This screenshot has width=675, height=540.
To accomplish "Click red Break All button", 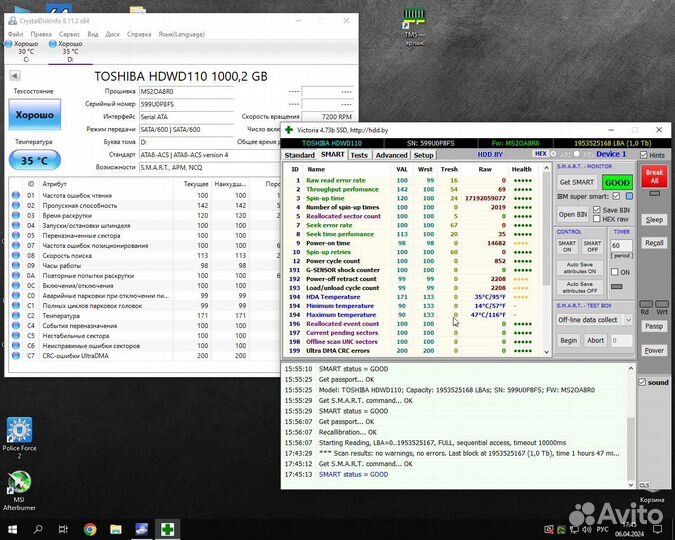I will [654, 176].
